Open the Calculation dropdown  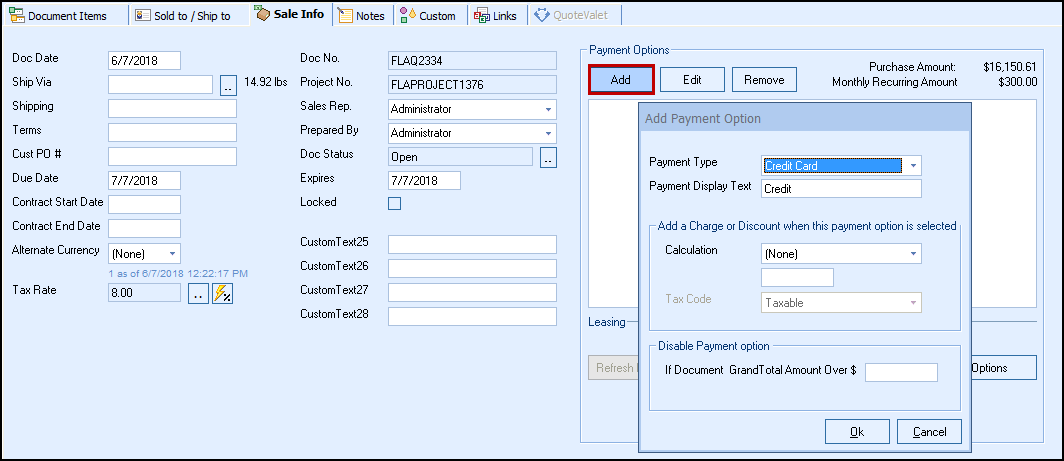[912, 254]
